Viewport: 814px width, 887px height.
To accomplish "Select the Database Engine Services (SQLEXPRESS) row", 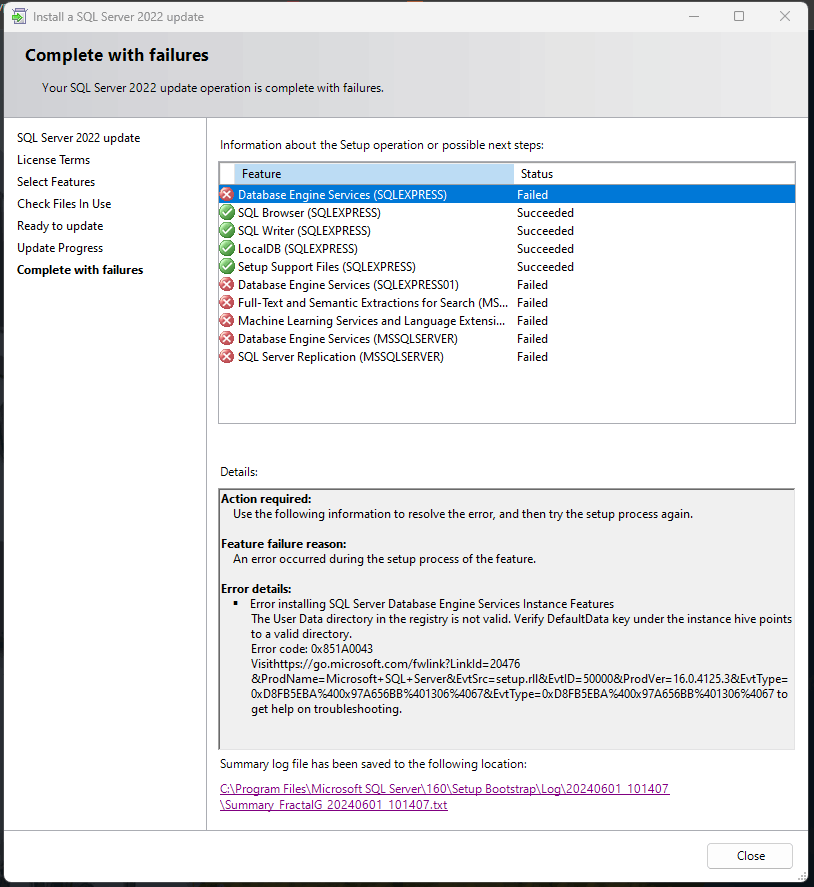I will [507, 195].
